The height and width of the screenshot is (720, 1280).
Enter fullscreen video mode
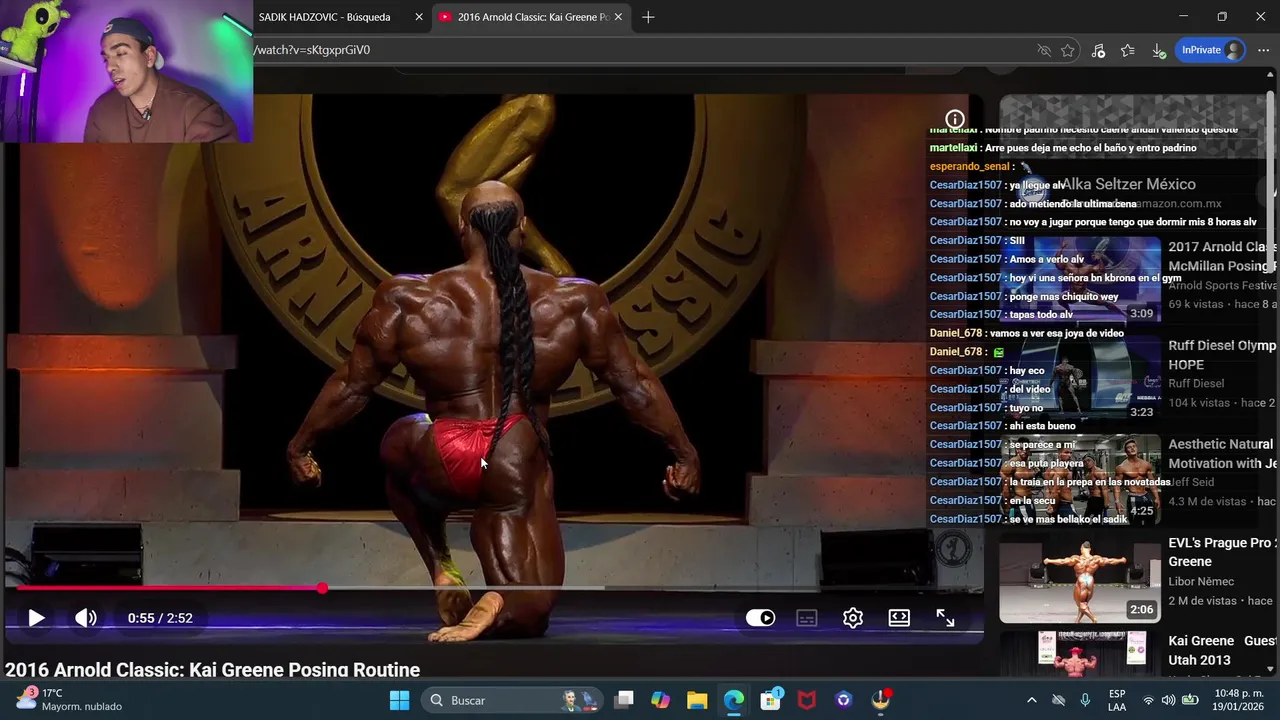tap(945, 618)
